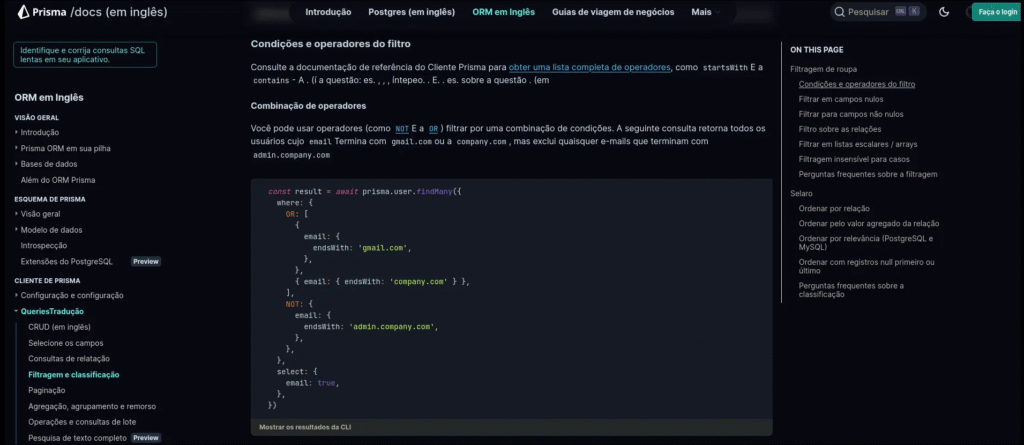Jump to Filtro sobre as relações
The image size is (1024, 445).
coord(840,129)
